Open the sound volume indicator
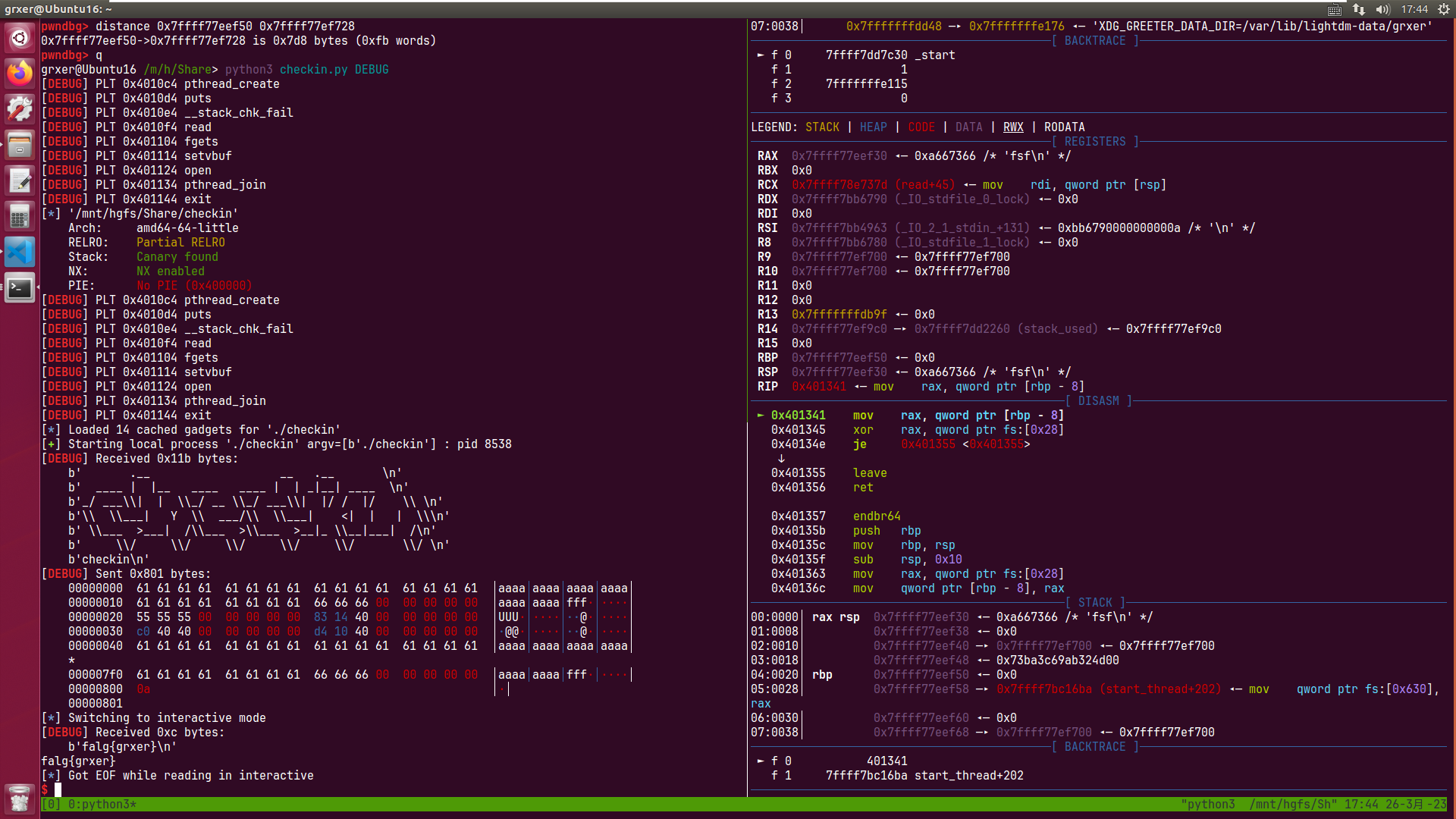 tap(1382, 9)
